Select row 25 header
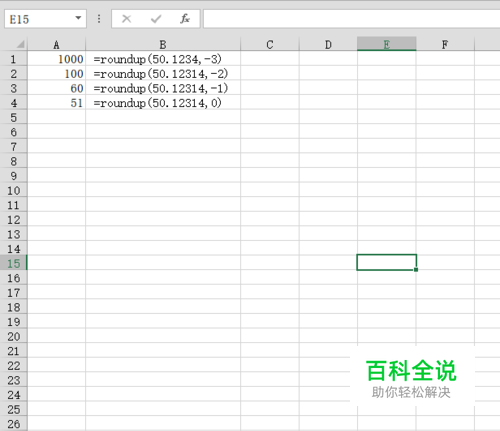Screen dimensions: 500x431 tap(13, 409)
